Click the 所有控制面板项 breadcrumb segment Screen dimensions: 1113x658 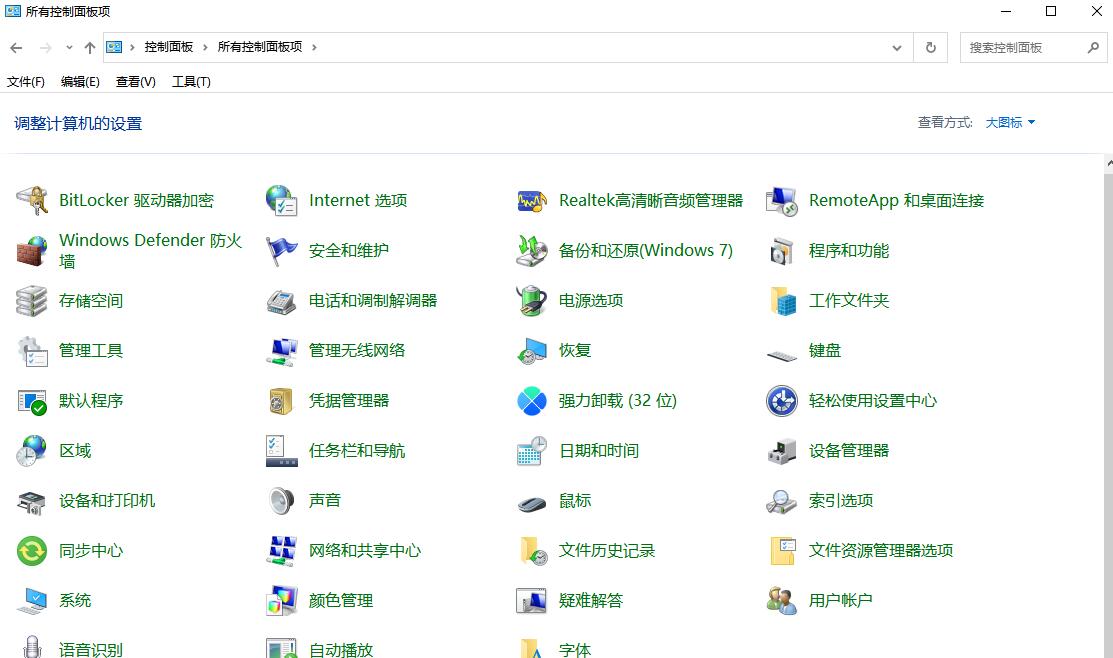pyautogui.click(x=260, y=47)
